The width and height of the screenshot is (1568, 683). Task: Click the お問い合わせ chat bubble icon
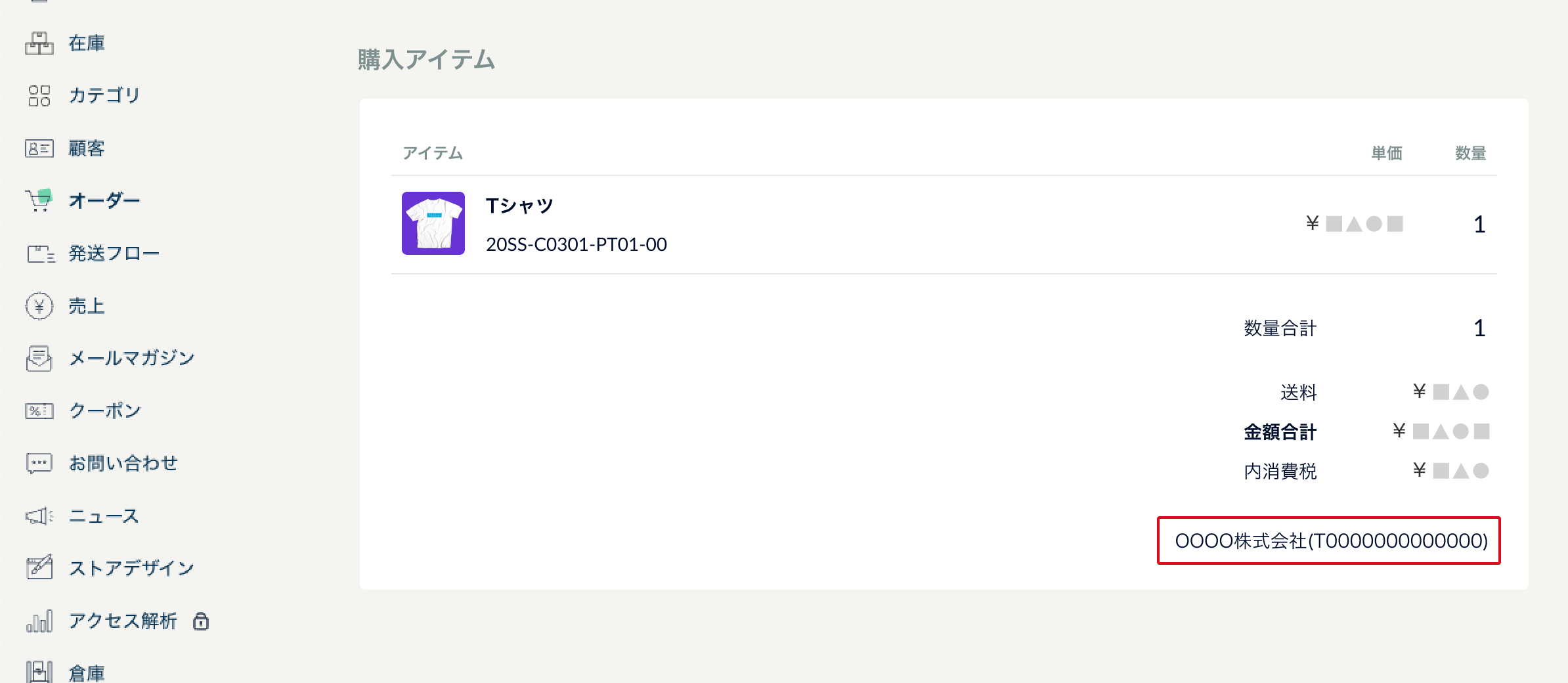(39, 464)
